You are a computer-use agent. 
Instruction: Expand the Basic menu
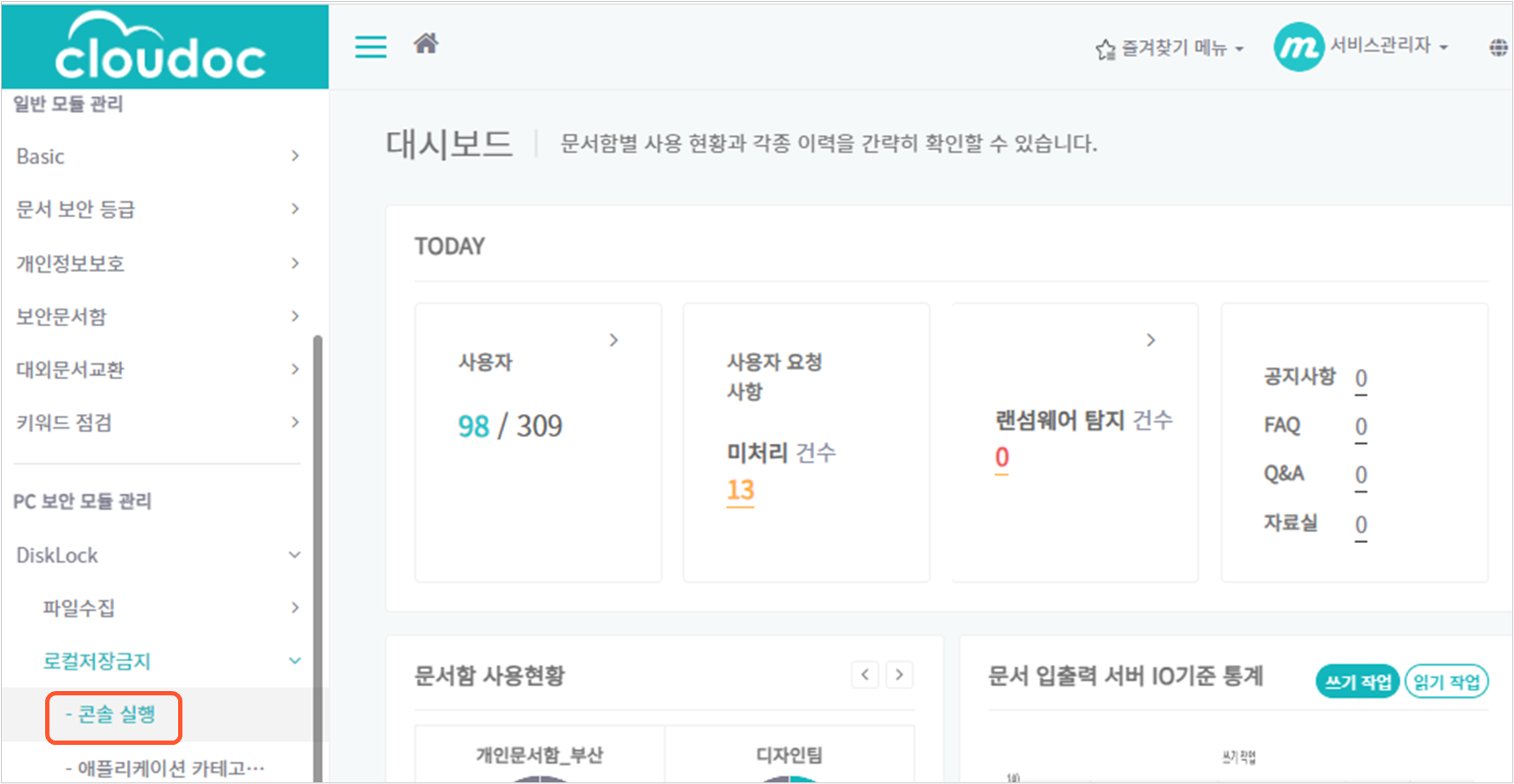click(x=158, y=156)
